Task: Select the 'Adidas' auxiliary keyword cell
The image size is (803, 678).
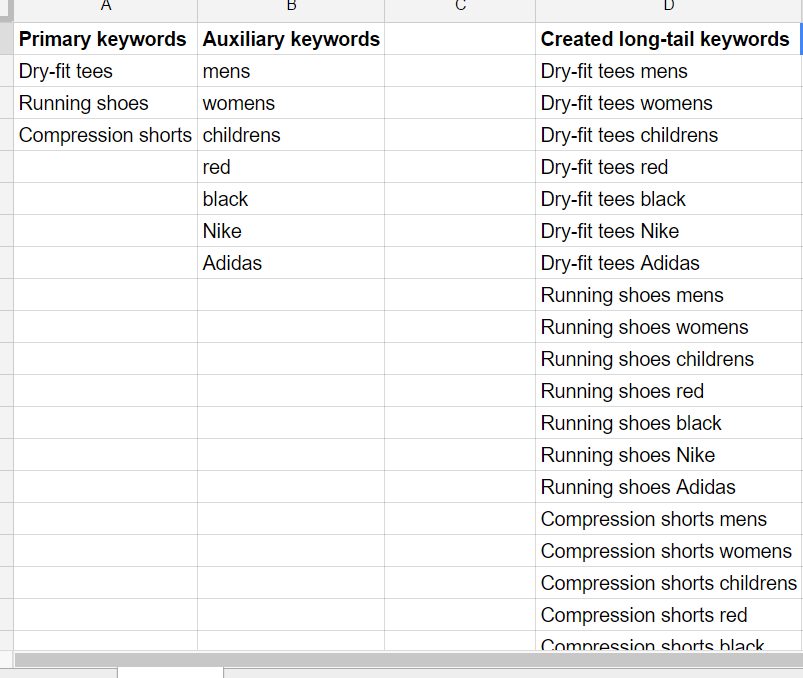Action: [291, 263]
